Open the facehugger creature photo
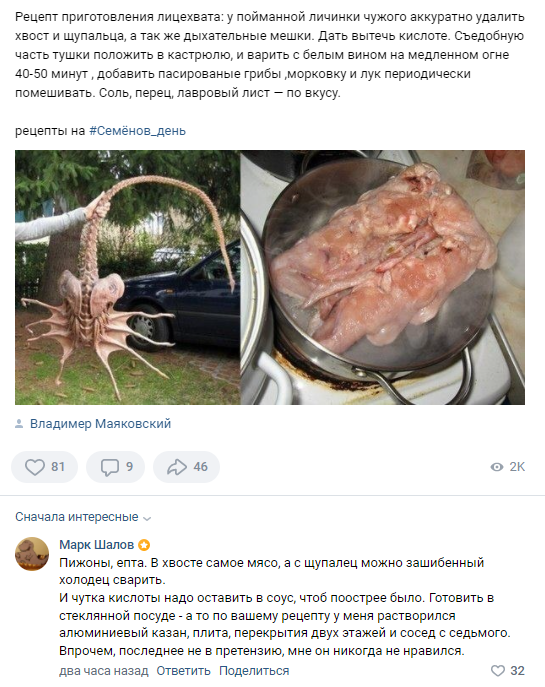The image size is (545, 687). tap(127, 277)
